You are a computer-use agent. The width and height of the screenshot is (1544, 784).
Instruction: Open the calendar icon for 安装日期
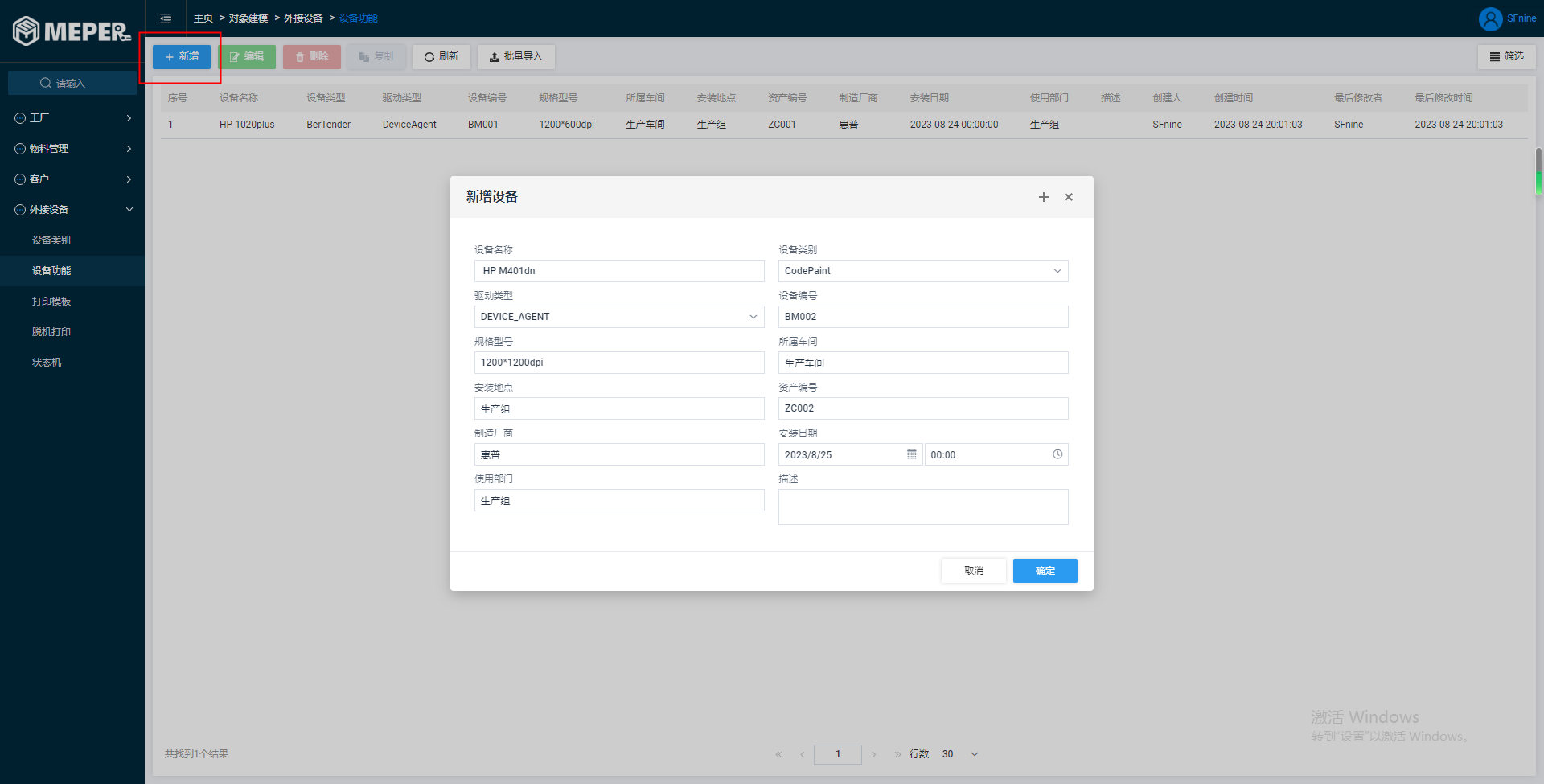point(912,454)
